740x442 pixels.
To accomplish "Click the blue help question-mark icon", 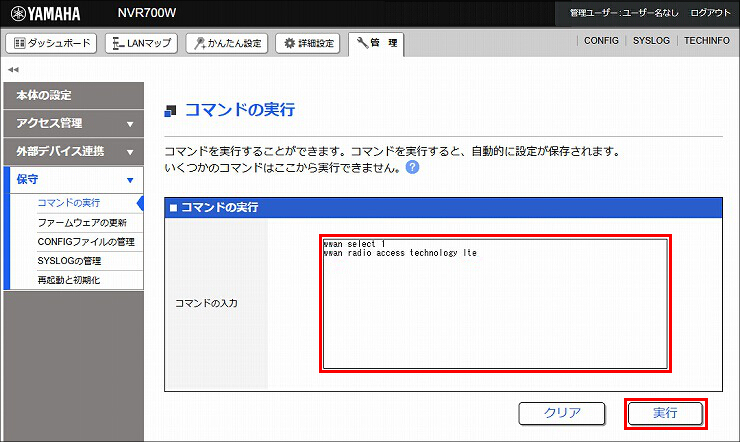I will click(412, 167).
